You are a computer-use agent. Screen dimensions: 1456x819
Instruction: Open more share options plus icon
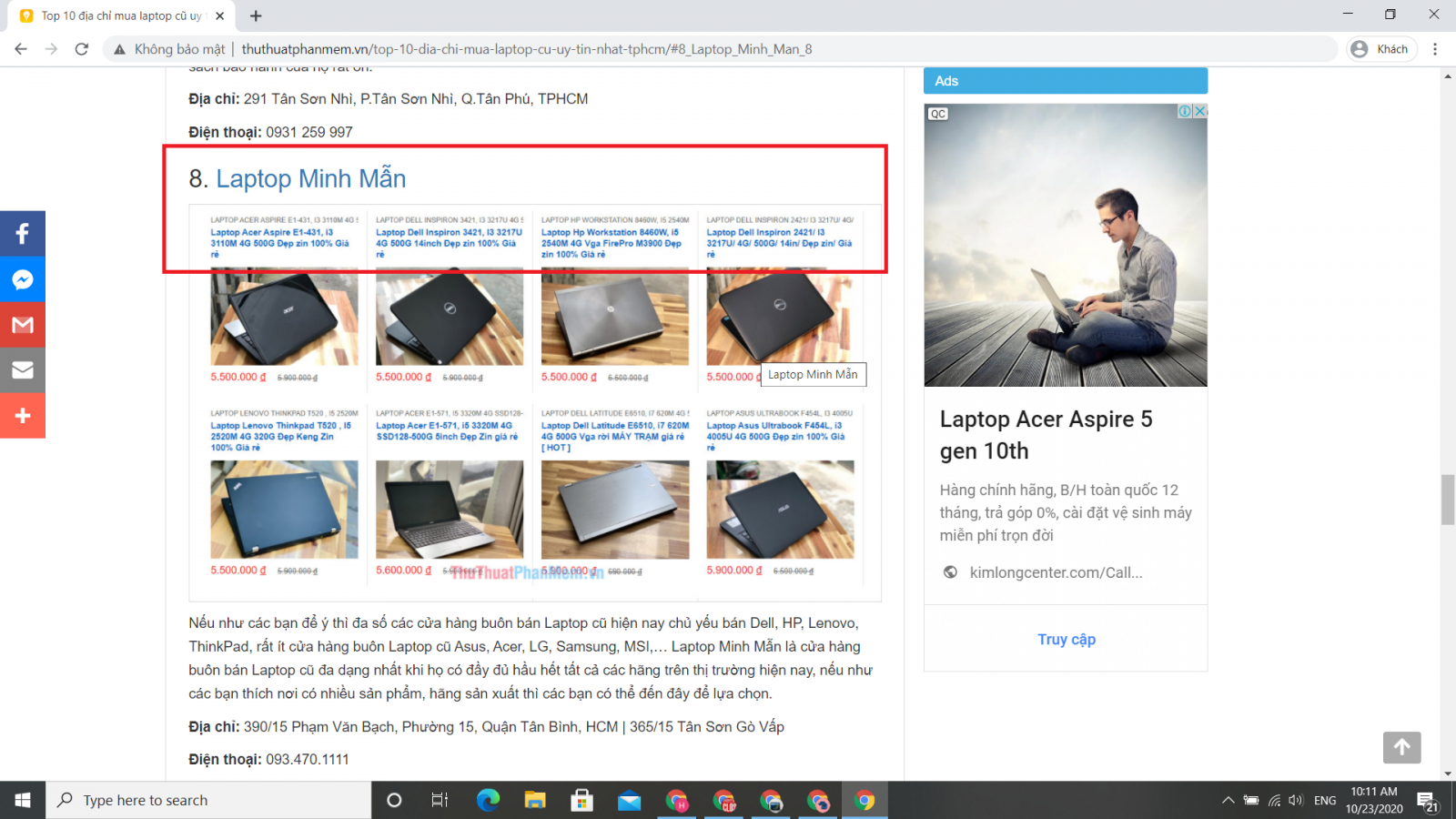tap(23, 416)
